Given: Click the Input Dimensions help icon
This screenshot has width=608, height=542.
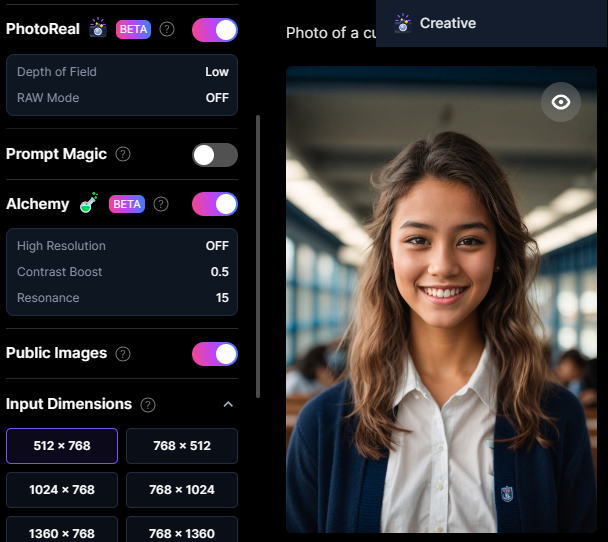Looking at the screenshot, I should 148,405.
